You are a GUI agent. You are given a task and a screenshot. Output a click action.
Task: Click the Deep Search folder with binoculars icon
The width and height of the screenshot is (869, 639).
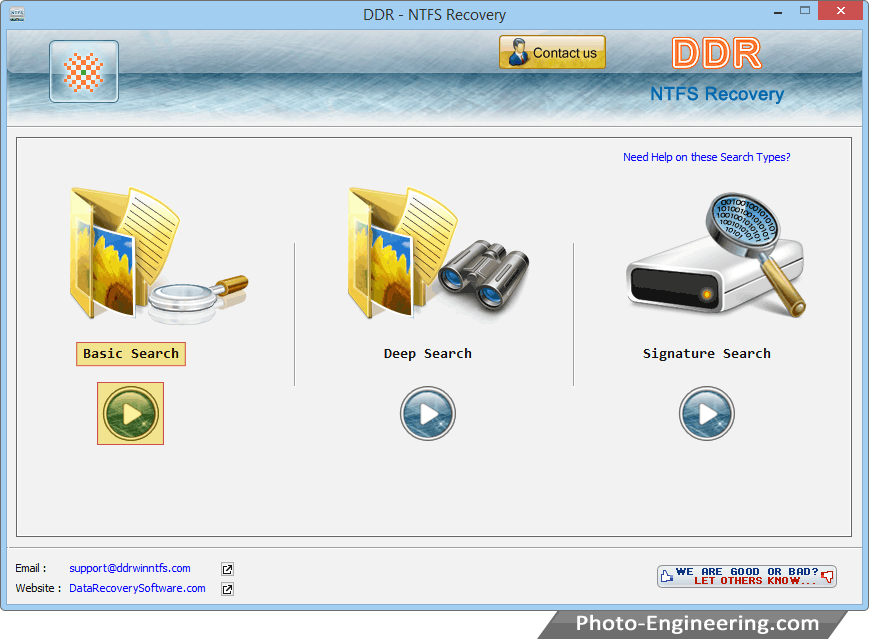click(438, 253)
